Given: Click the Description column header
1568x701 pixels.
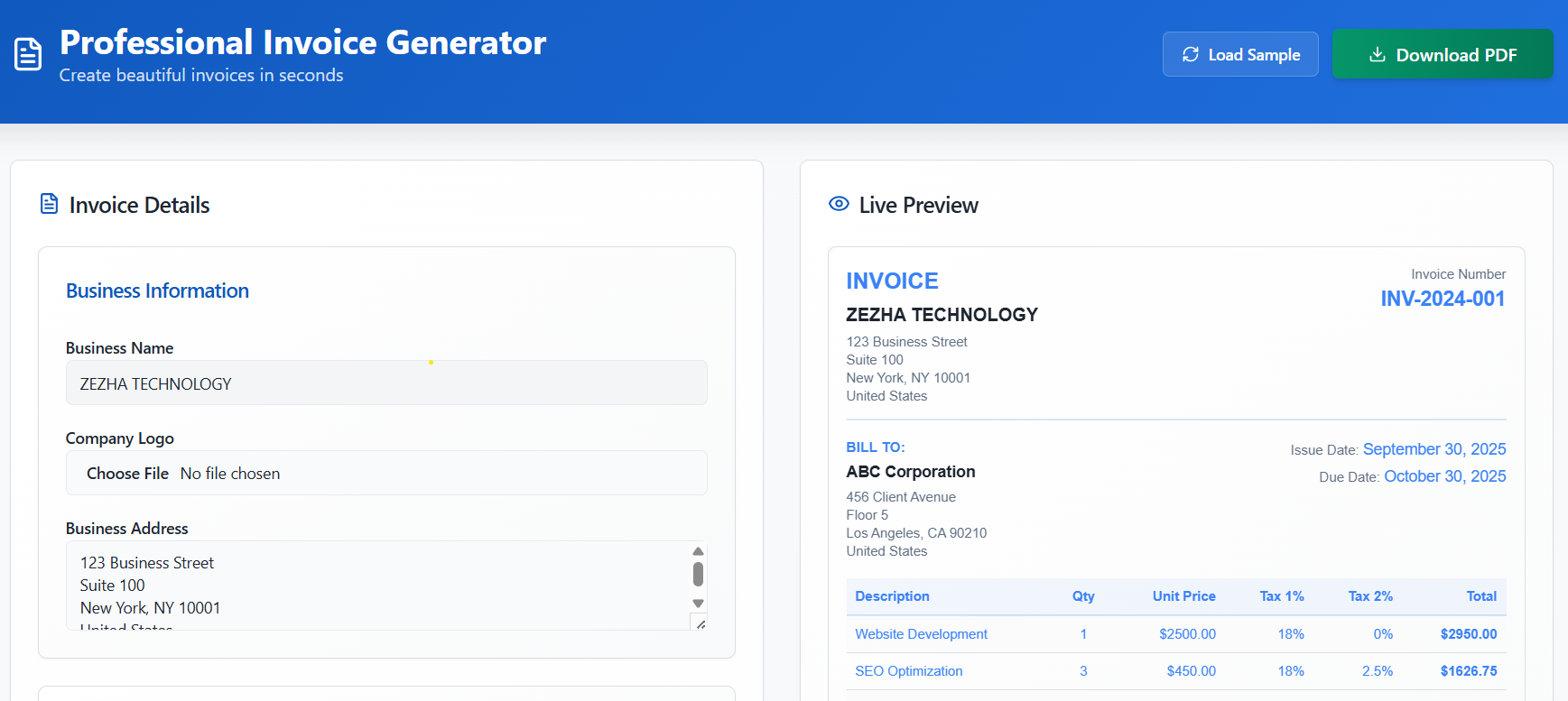Looking at the screenshot, I should coord(892,596).
